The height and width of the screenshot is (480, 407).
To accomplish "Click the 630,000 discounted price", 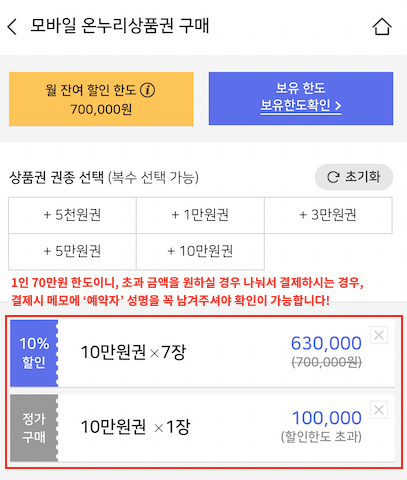I will click(x=326, y=343).
